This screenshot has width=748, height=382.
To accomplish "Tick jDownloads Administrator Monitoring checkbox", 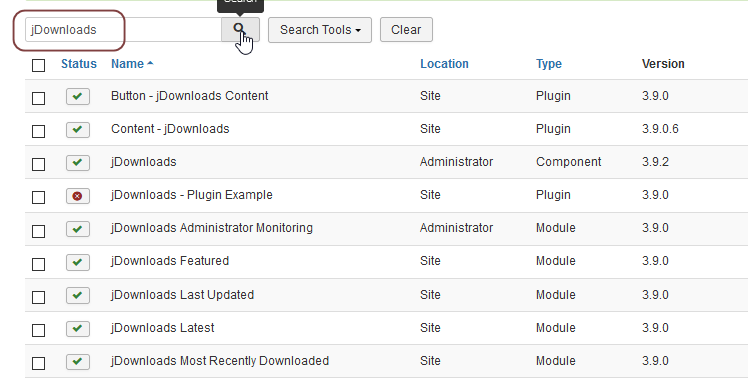I will 39,231.
